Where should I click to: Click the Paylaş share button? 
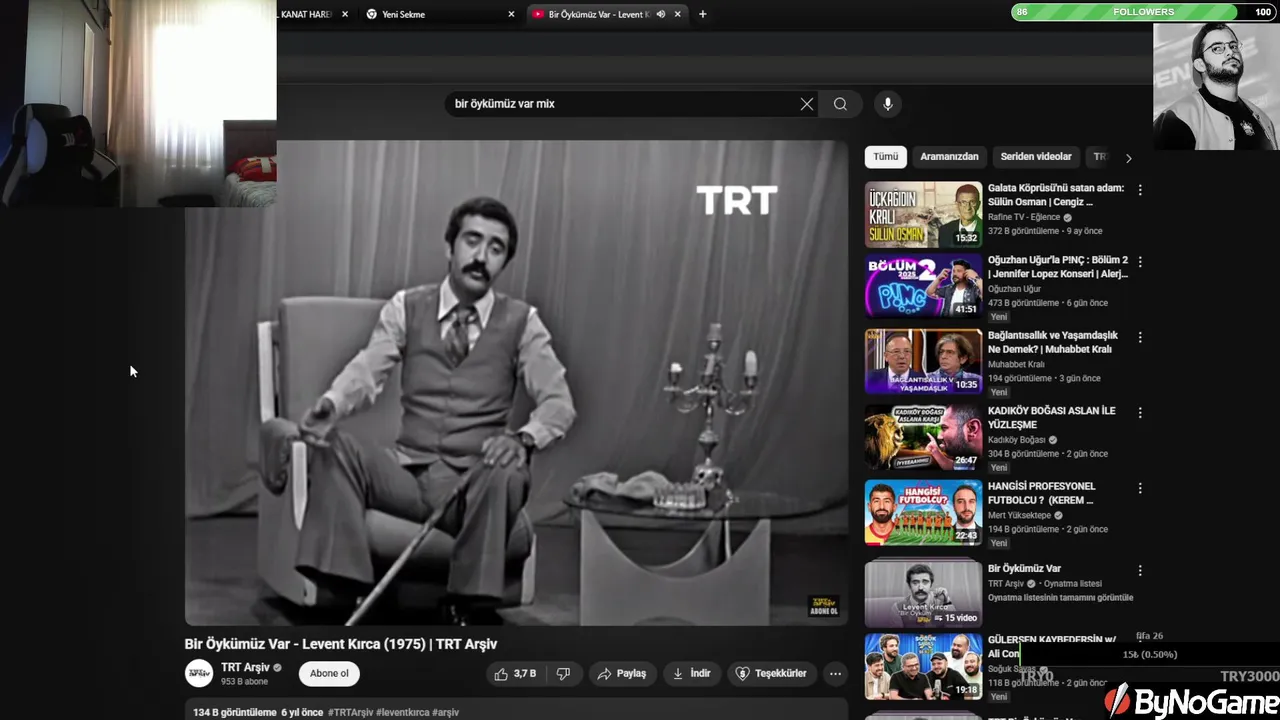click(x=621, y=674)
